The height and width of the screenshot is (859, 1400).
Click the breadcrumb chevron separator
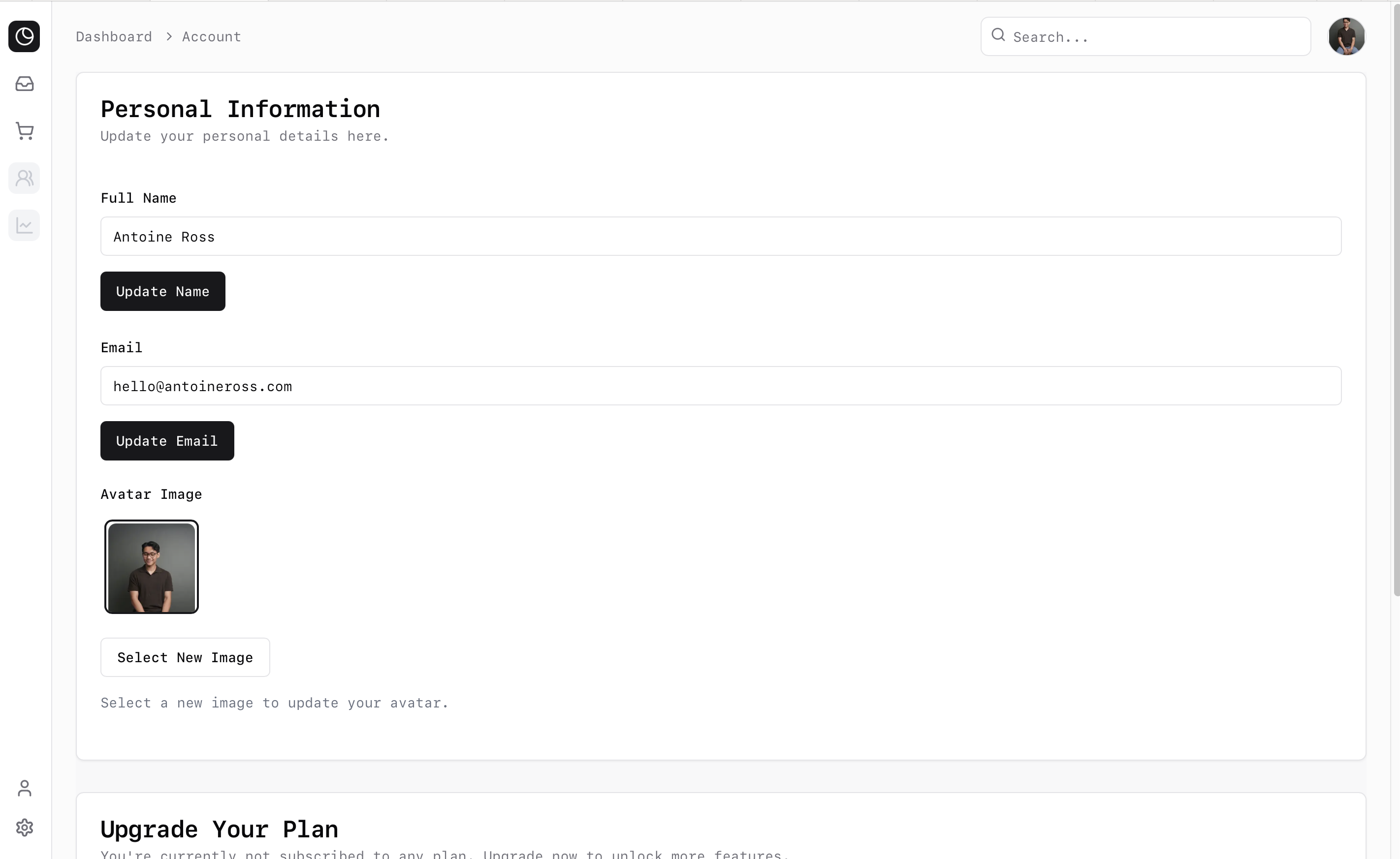tap(169, 37)
